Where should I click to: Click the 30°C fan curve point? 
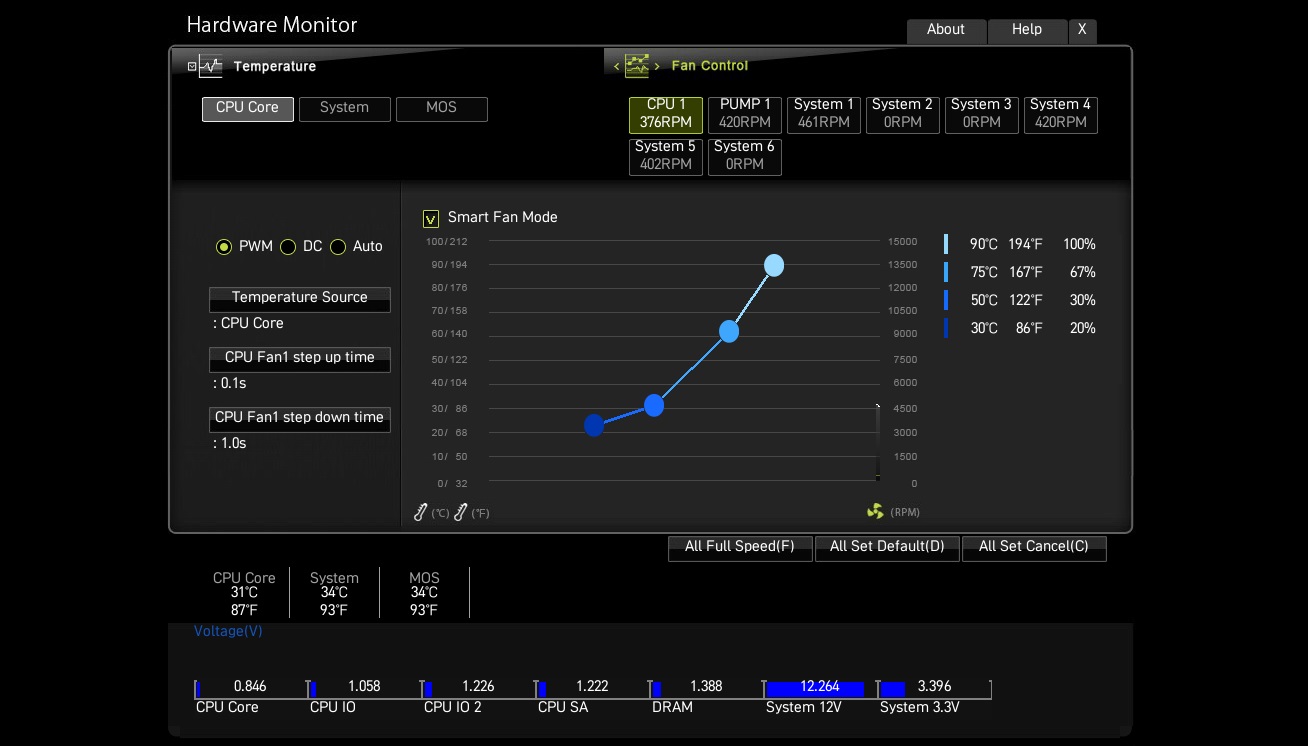[594, 426]
